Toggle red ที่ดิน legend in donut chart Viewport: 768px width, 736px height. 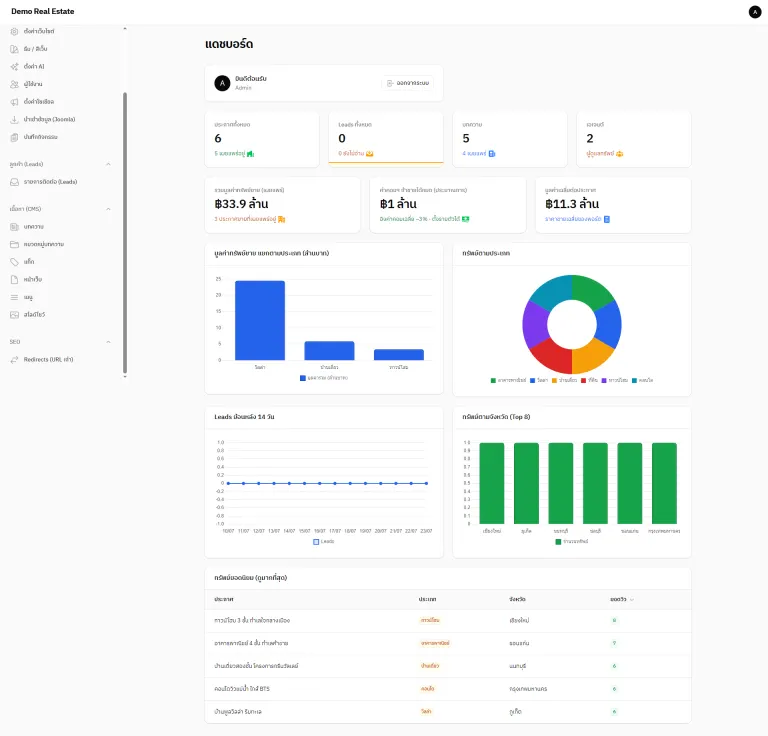(589, 380)
